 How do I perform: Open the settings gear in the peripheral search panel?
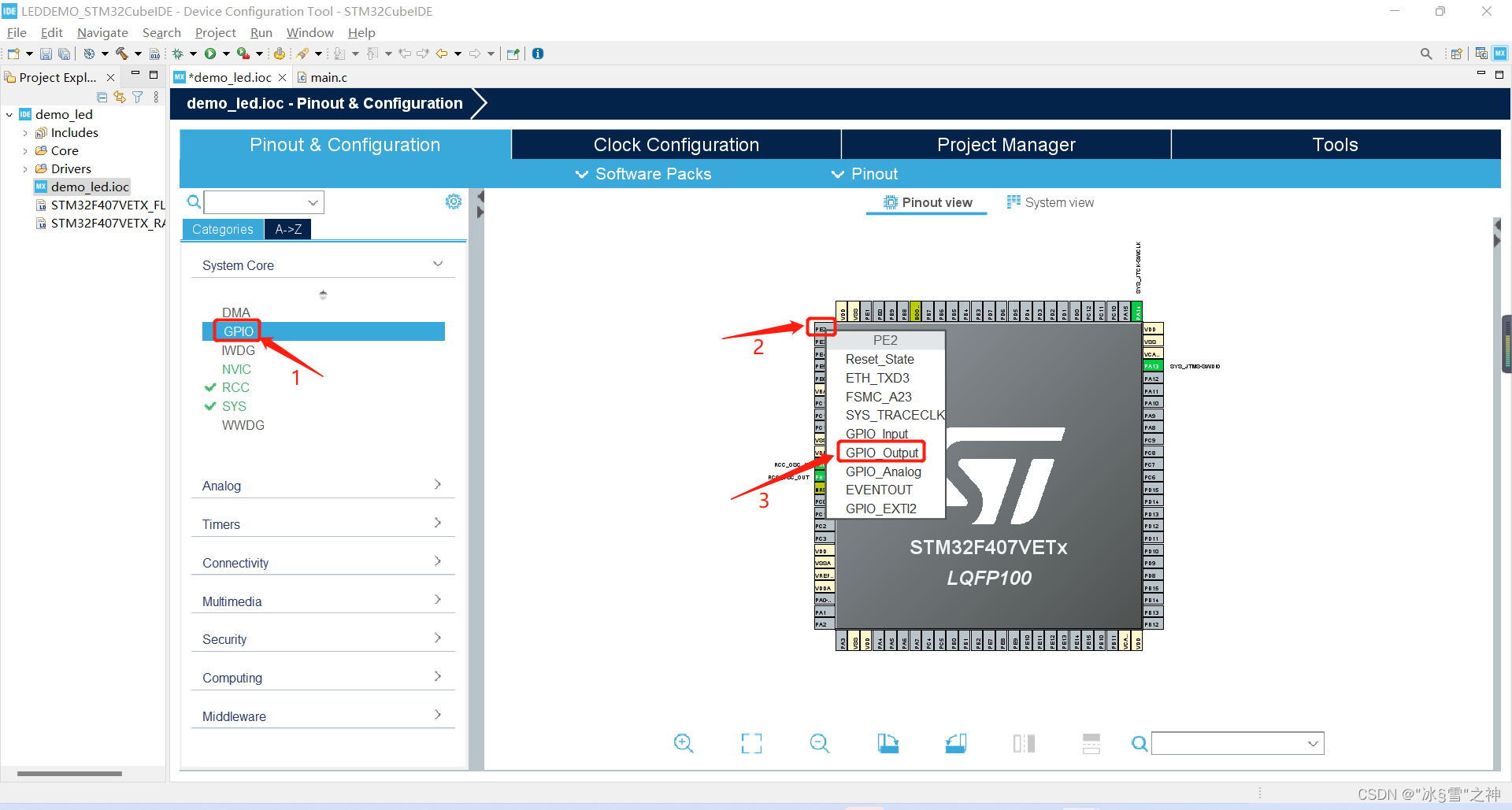(453, 202)
